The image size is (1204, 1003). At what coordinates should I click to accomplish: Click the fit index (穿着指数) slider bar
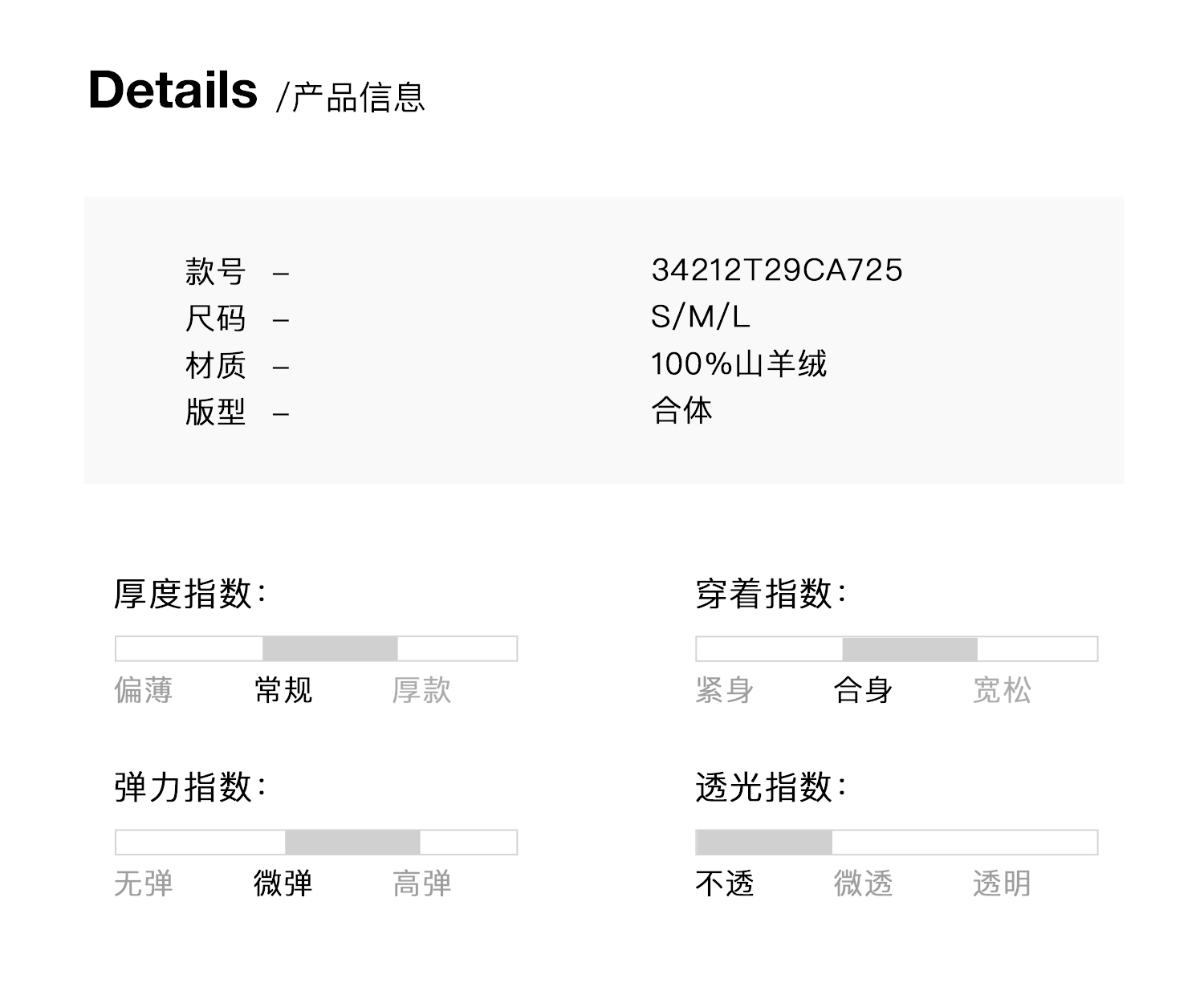coord(897,648)
